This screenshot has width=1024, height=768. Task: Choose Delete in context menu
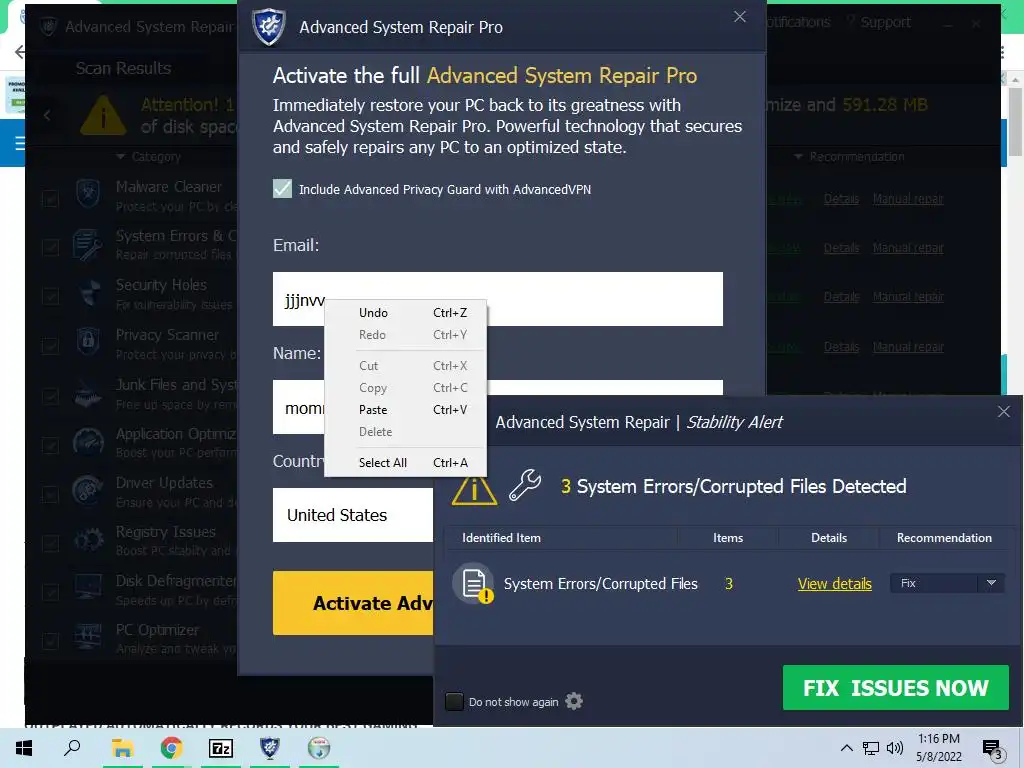tap(406, 432)
